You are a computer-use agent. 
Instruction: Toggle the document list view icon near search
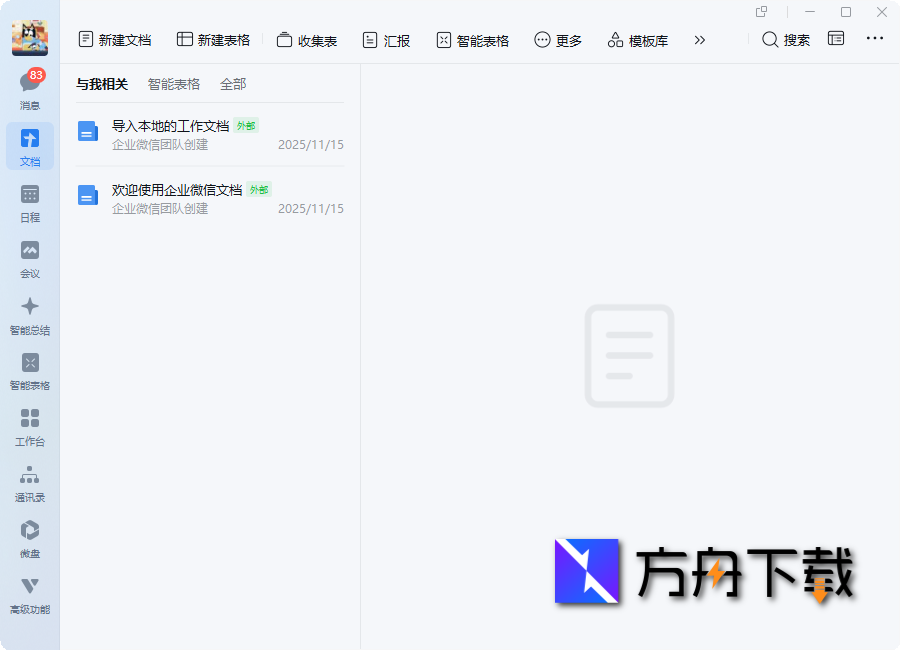pyautogui.click(x=836, y=38)
